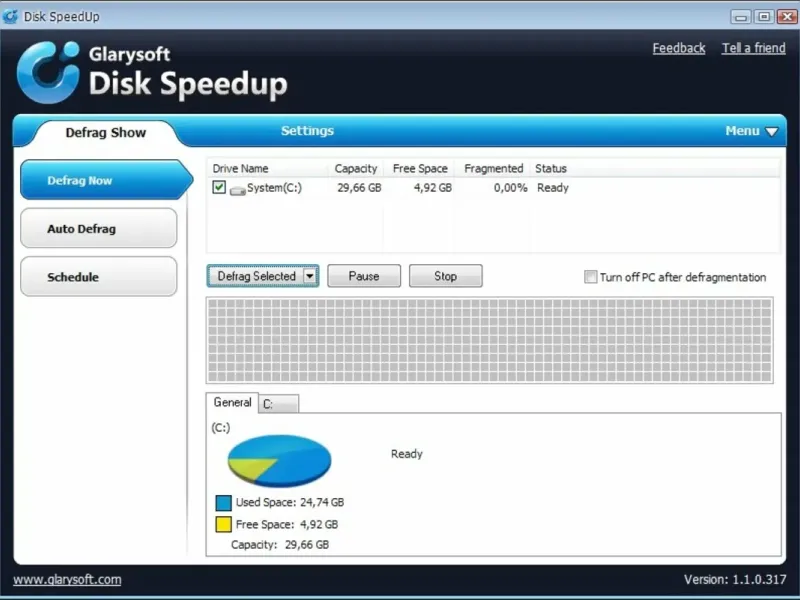The width and height of the screenshot is (800, 600).
Task: Visit the www.glarysoft.com link
Action: (x=67, y=580)
